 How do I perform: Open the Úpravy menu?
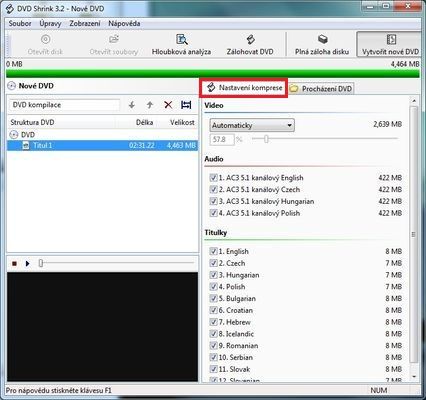point(50,24)
